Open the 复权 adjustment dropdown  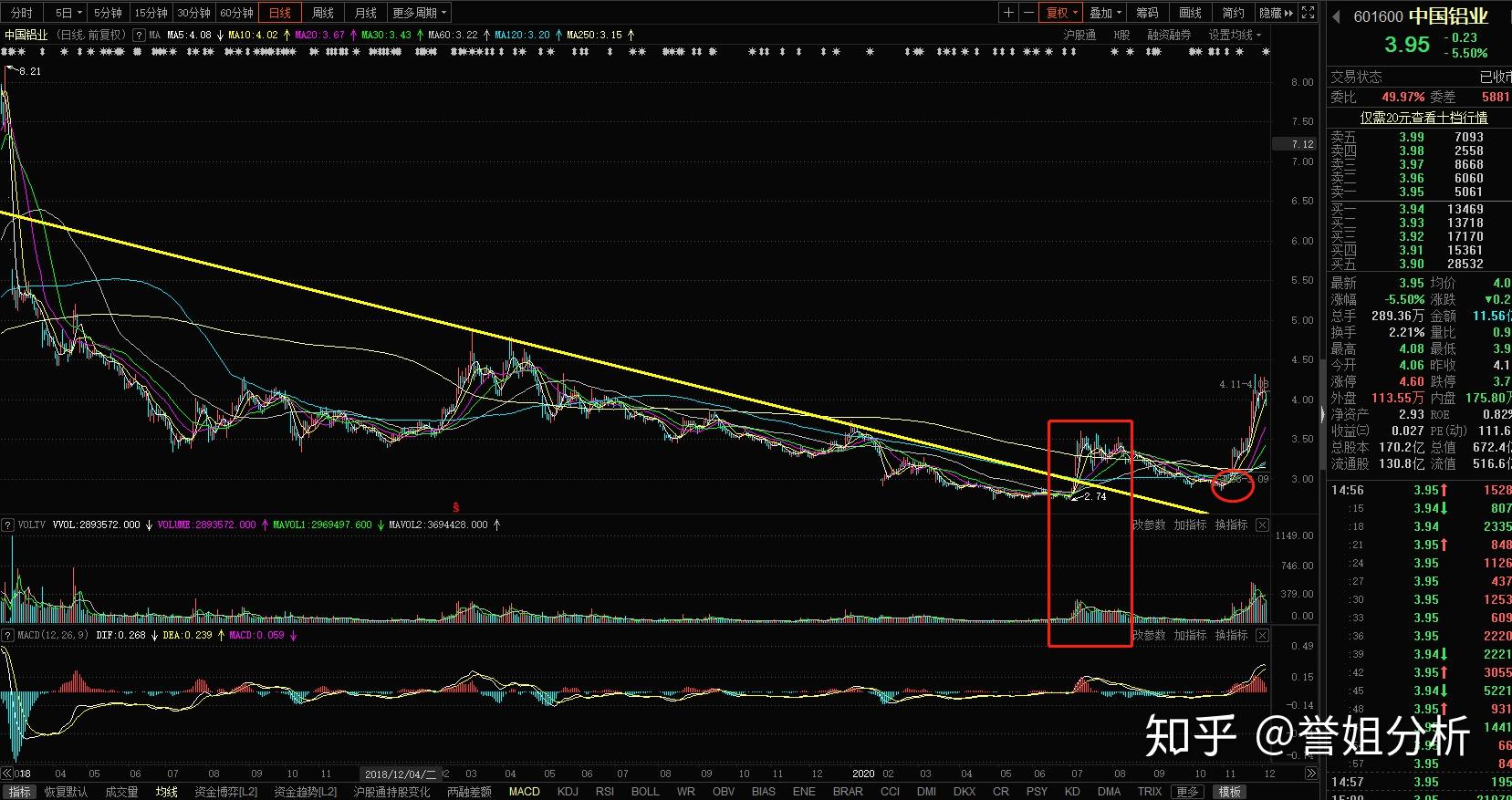coord(1062,13)
